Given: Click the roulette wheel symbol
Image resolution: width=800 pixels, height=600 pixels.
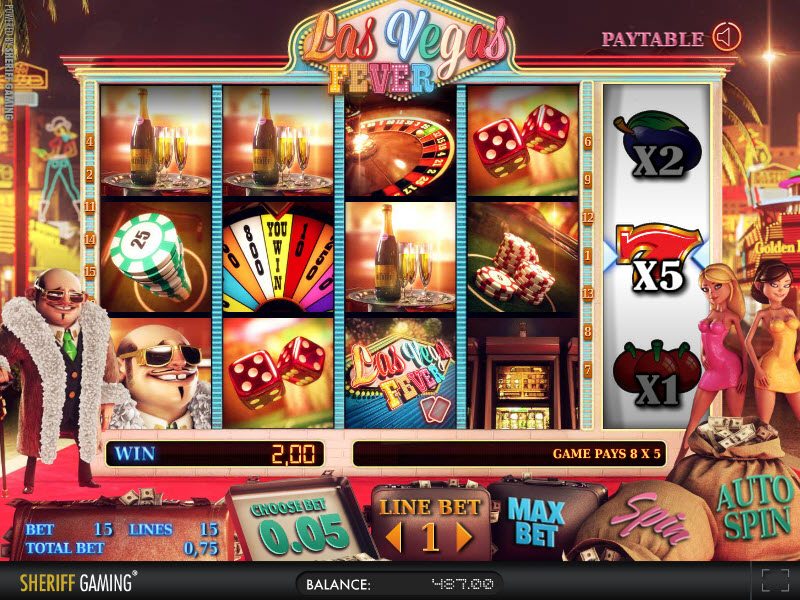Looking at the screenshot, I should 401,141.
